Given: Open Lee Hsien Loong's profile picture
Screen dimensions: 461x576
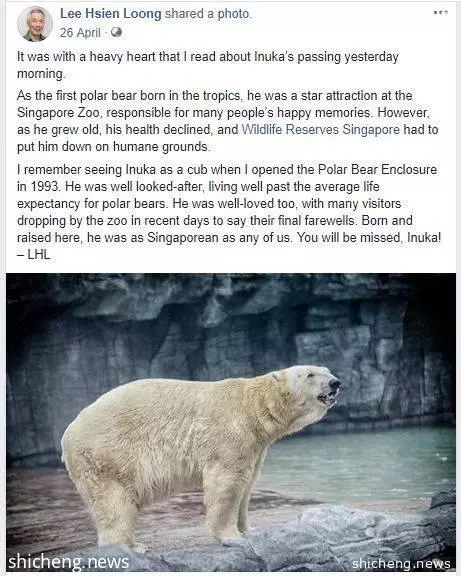Looking at the screenshot, I should click(35, 24).
